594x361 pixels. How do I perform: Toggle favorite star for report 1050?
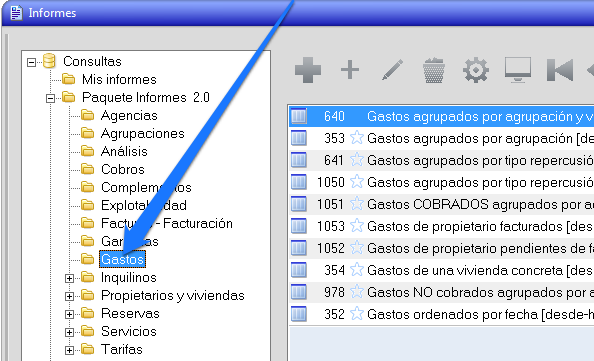(x=356, y=182)
